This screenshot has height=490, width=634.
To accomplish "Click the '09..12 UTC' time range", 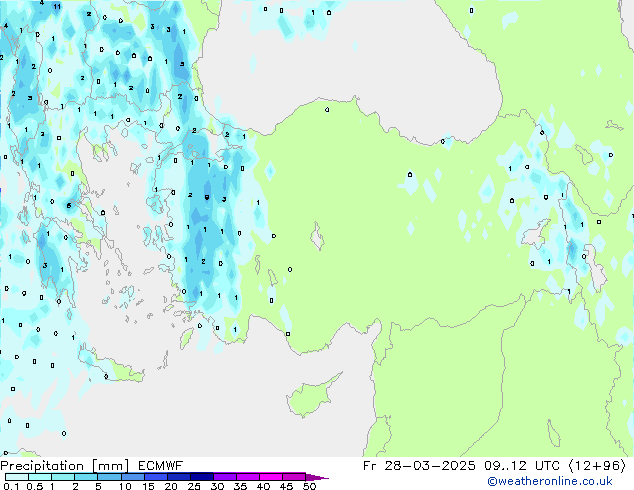I will (522, 466).
